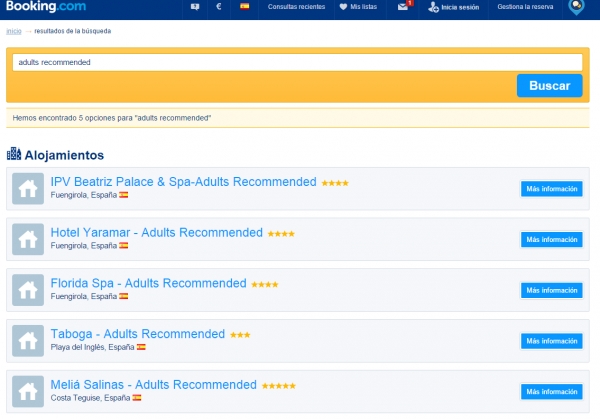Open Meliá Salinas - Adults Recommended link

[153, 385]
